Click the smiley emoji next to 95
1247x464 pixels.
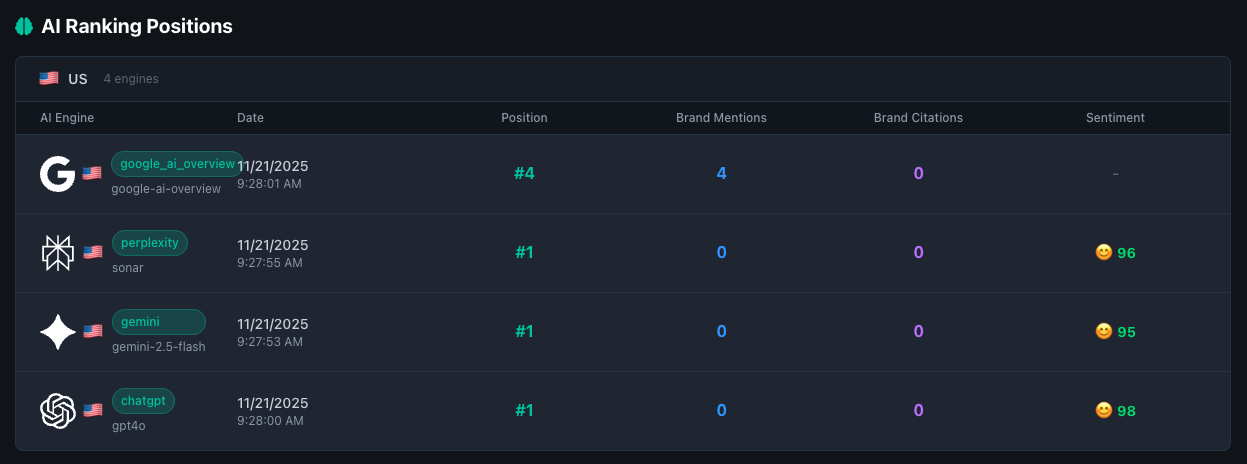tap(1104, 331)
